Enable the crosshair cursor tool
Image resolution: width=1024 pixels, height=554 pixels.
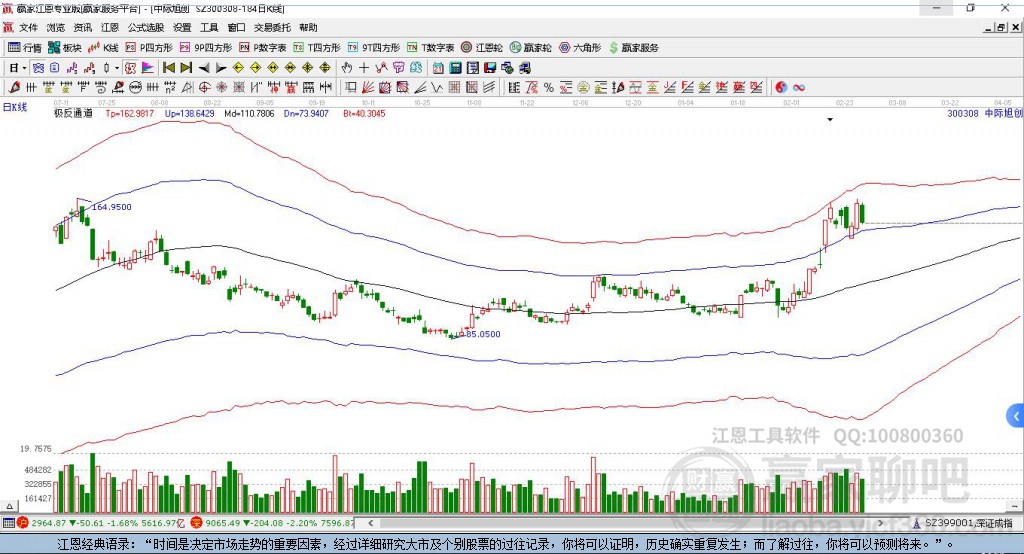point(364,68)
